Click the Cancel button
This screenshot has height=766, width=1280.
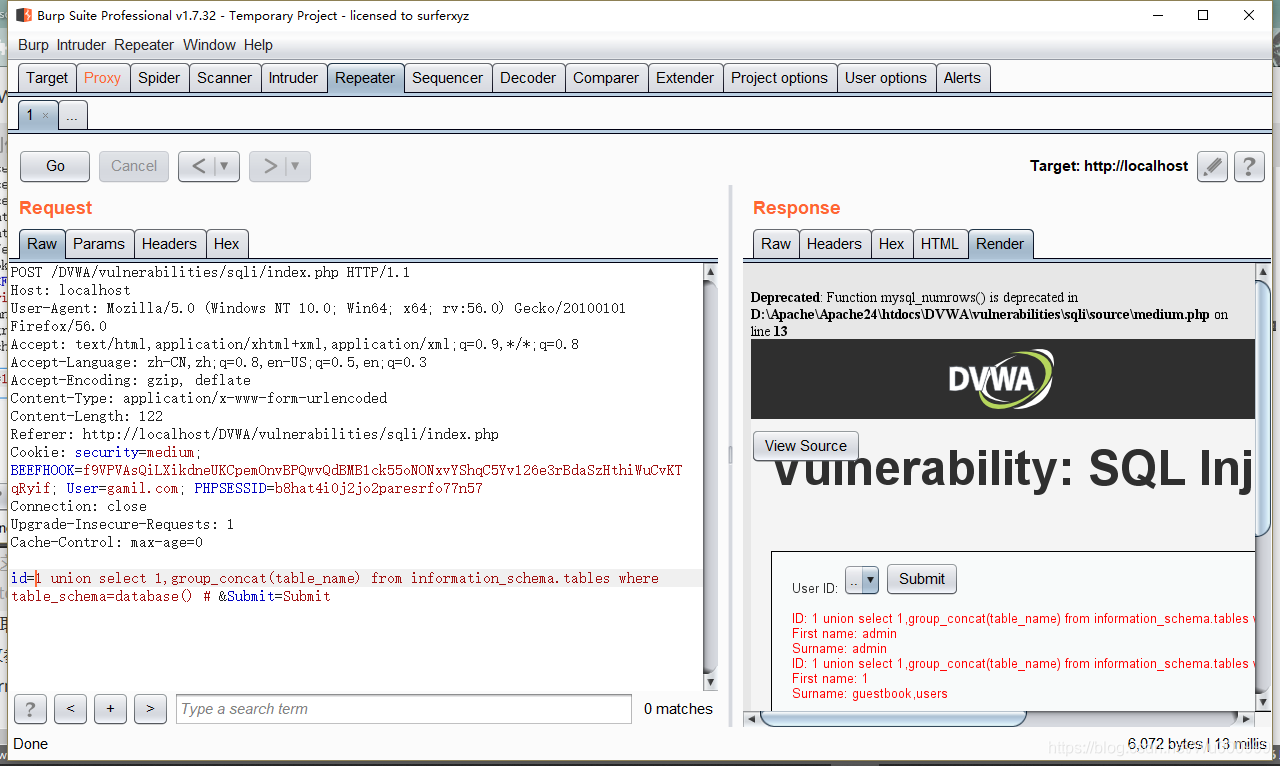[134, 166]
